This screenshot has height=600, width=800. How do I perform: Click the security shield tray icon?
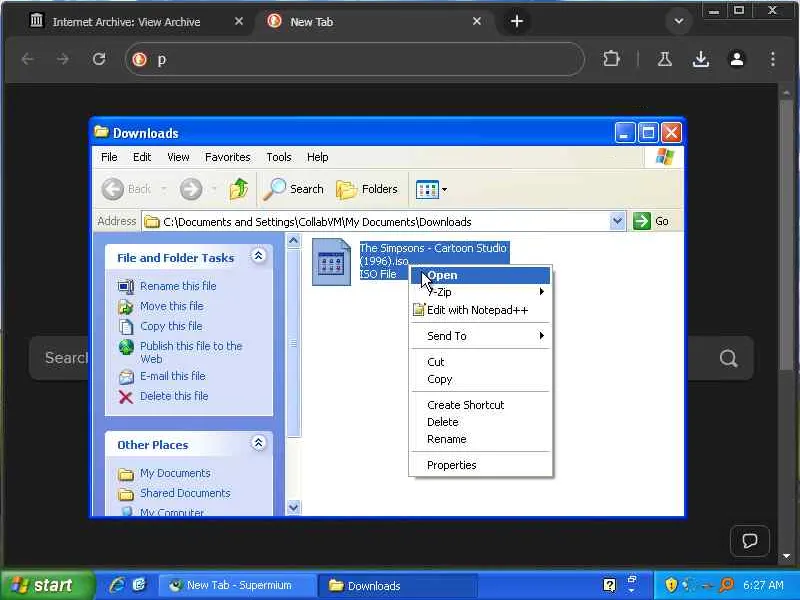tap(671, 585)
